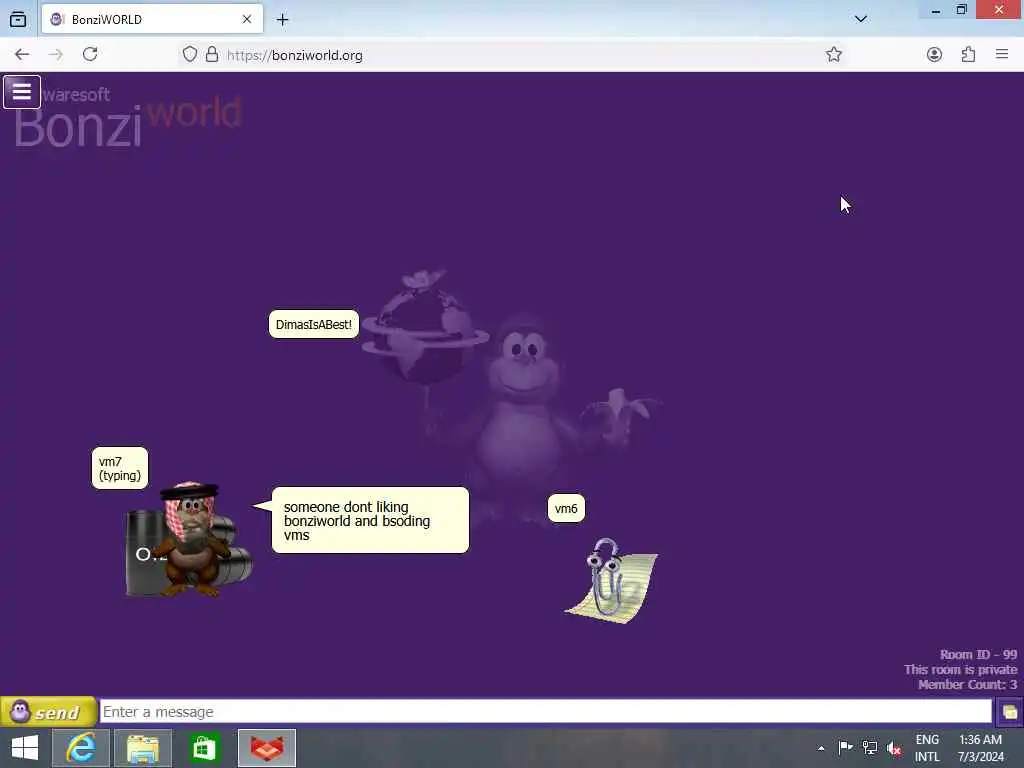The image size is (1024, 768).
Task: Select the BonziWORLD tab
Action: 152,20
